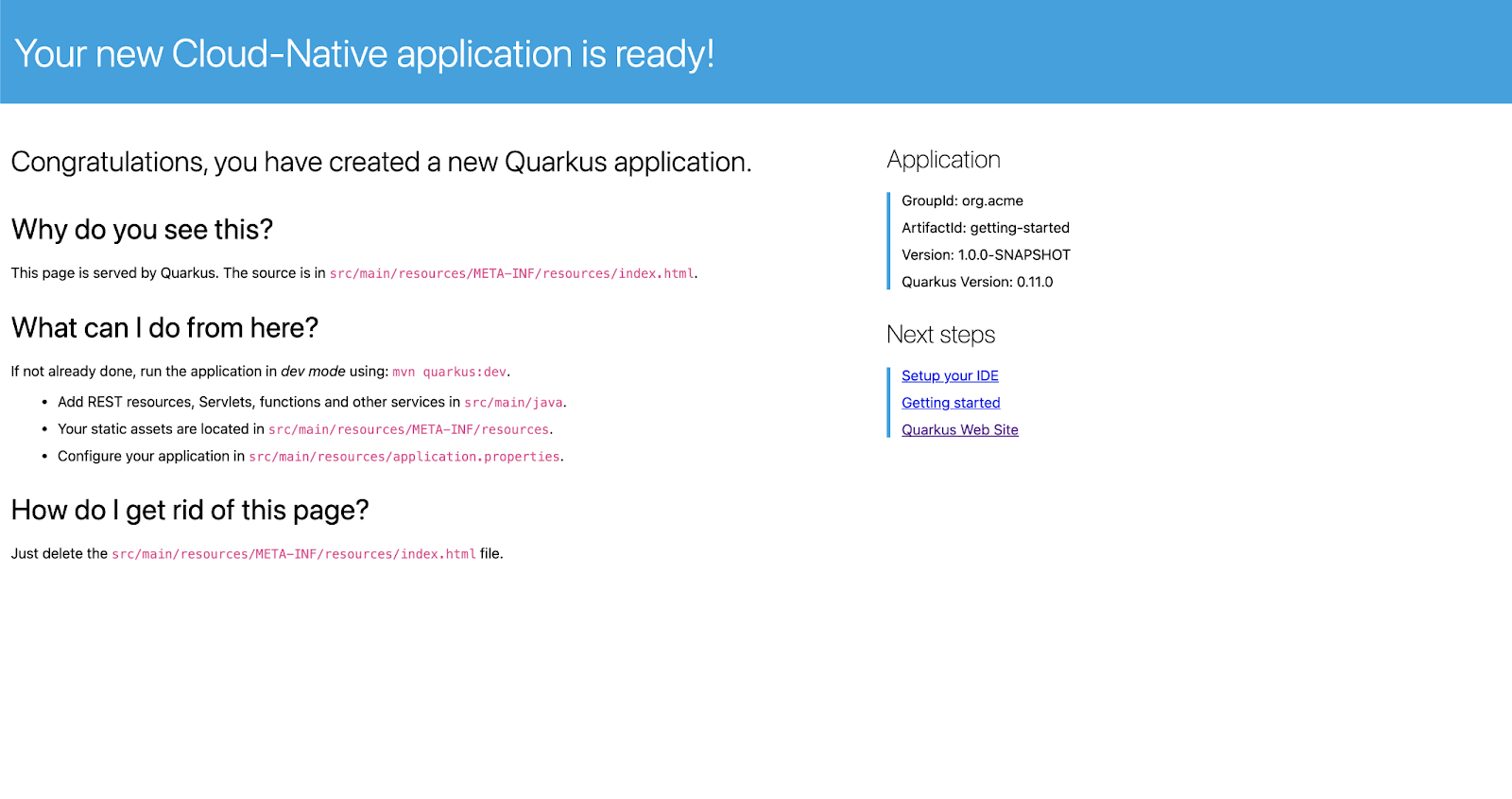Screen dimensions: 1512x799
Task: Click the 'How do I get rid of this page?' heading
Action: coord(190,511)
